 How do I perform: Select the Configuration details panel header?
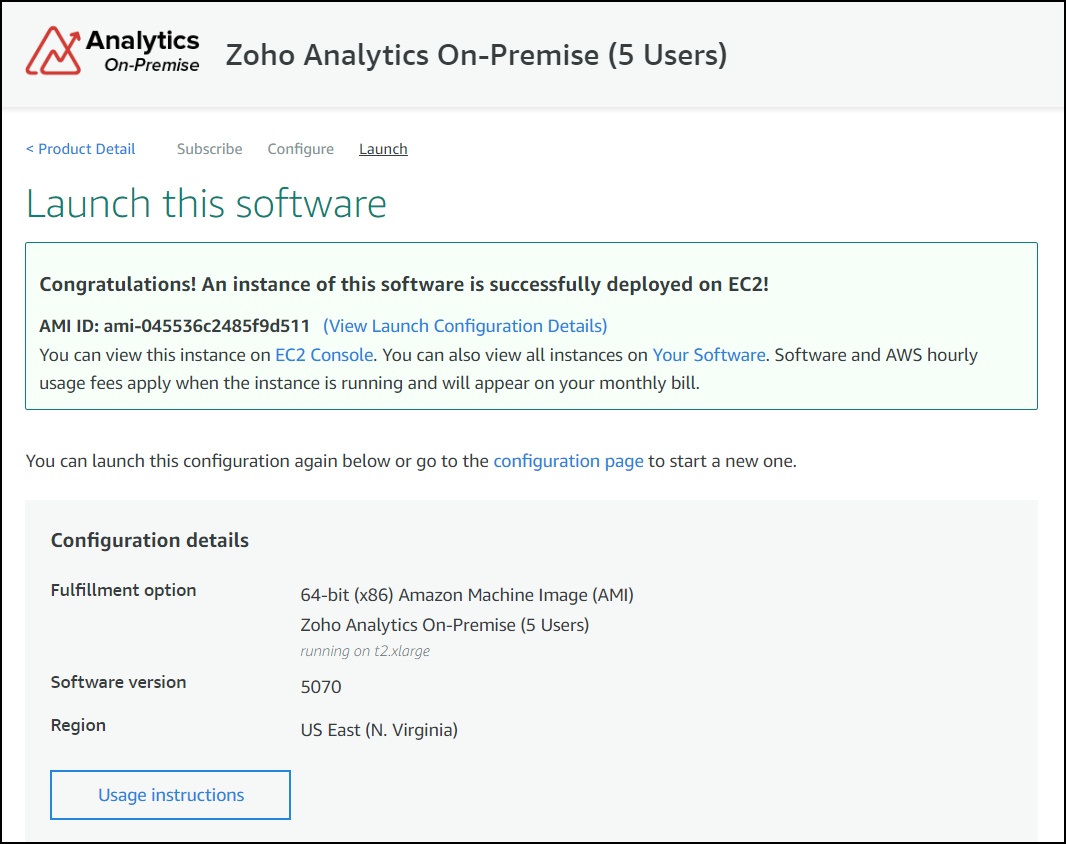coord(149,539)
